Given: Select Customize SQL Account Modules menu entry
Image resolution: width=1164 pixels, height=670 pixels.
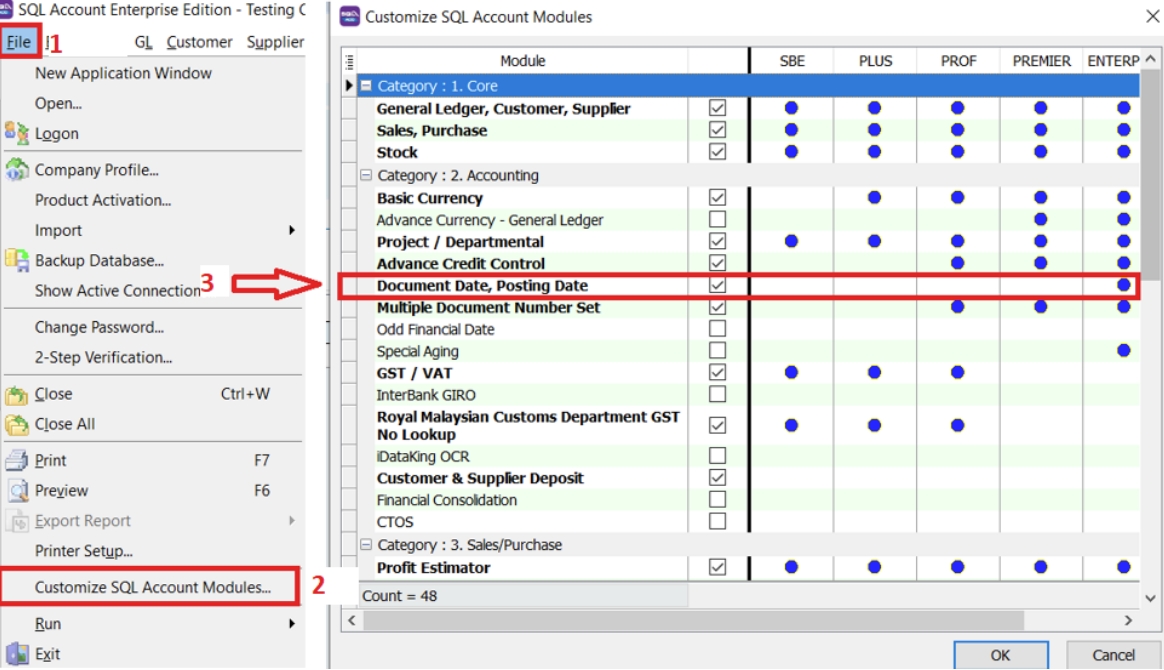Looking at the screenshot, I should pos(152,587).
